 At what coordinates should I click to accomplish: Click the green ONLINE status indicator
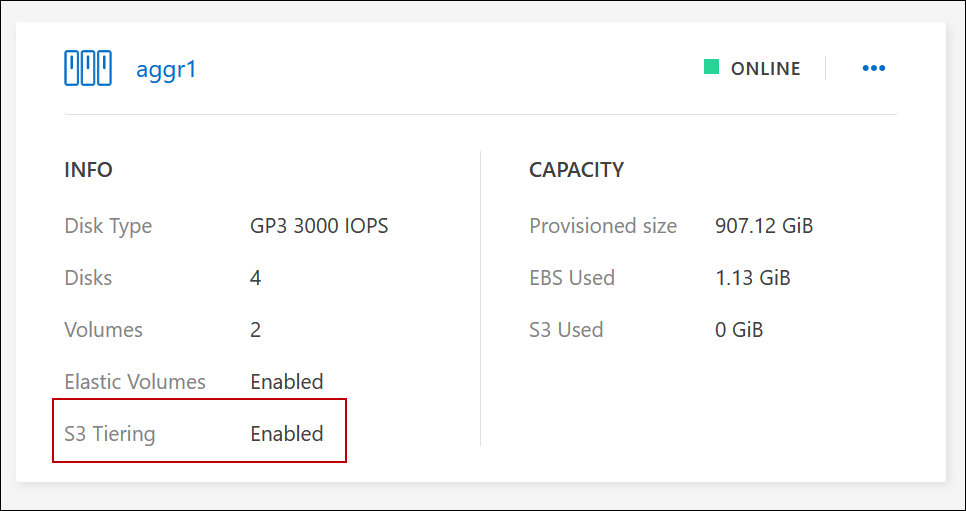click(x=711, y=68)
